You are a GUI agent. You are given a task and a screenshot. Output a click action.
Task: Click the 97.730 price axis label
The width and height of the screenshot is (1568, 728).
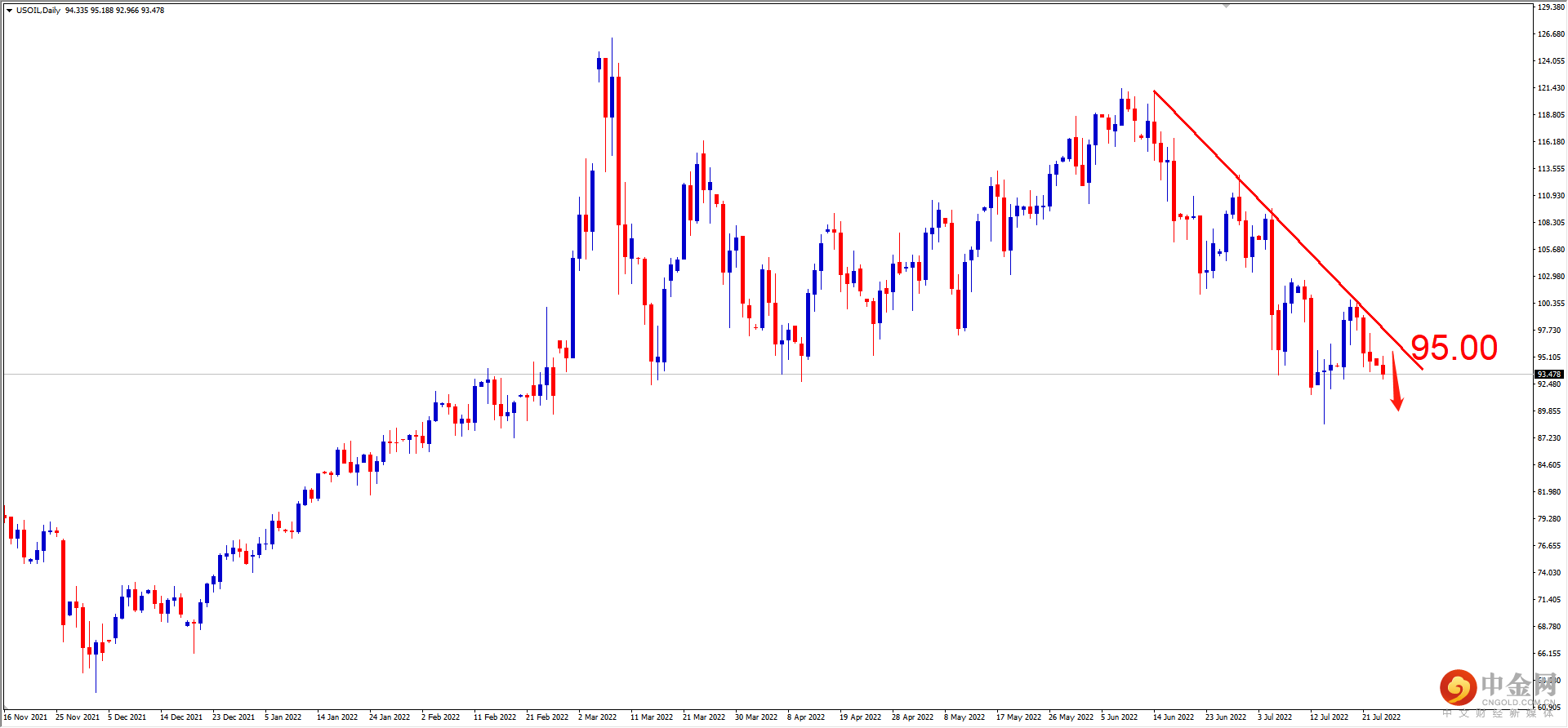pyautogui.click(x=1549, y=331)
